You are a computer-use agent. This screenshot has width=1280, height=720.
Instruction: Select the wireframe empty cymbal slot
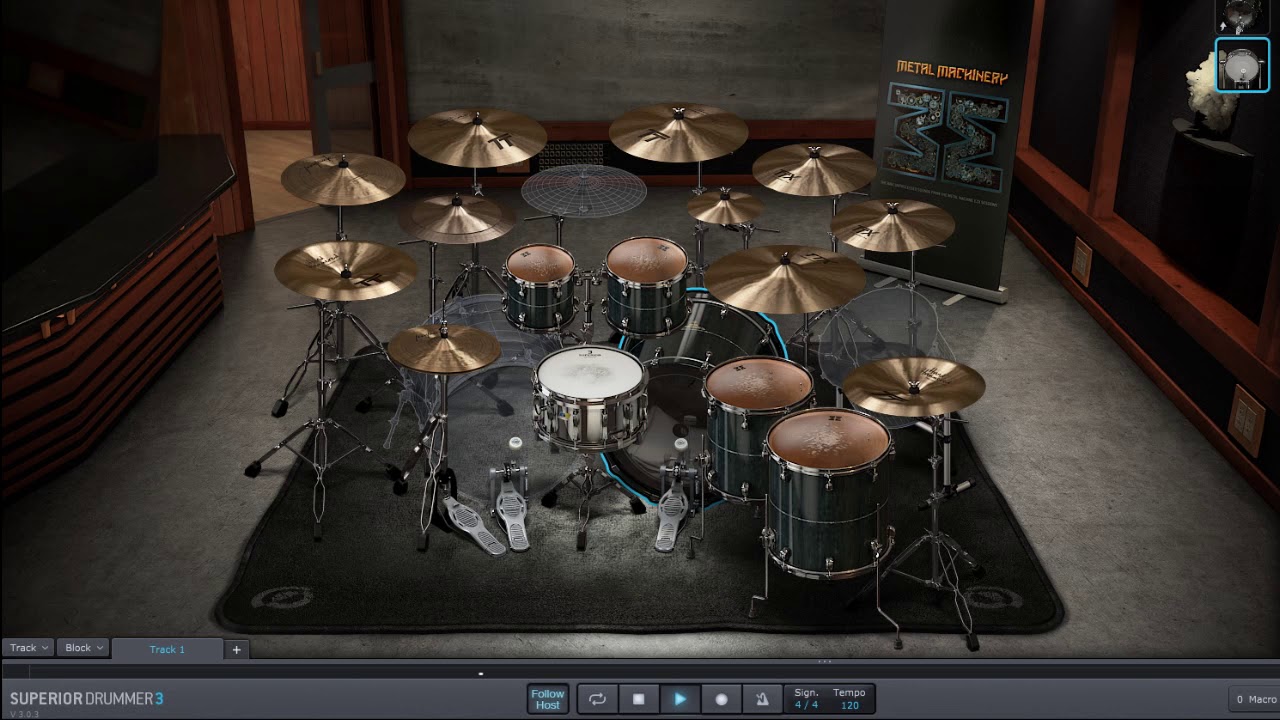(583, 190)
